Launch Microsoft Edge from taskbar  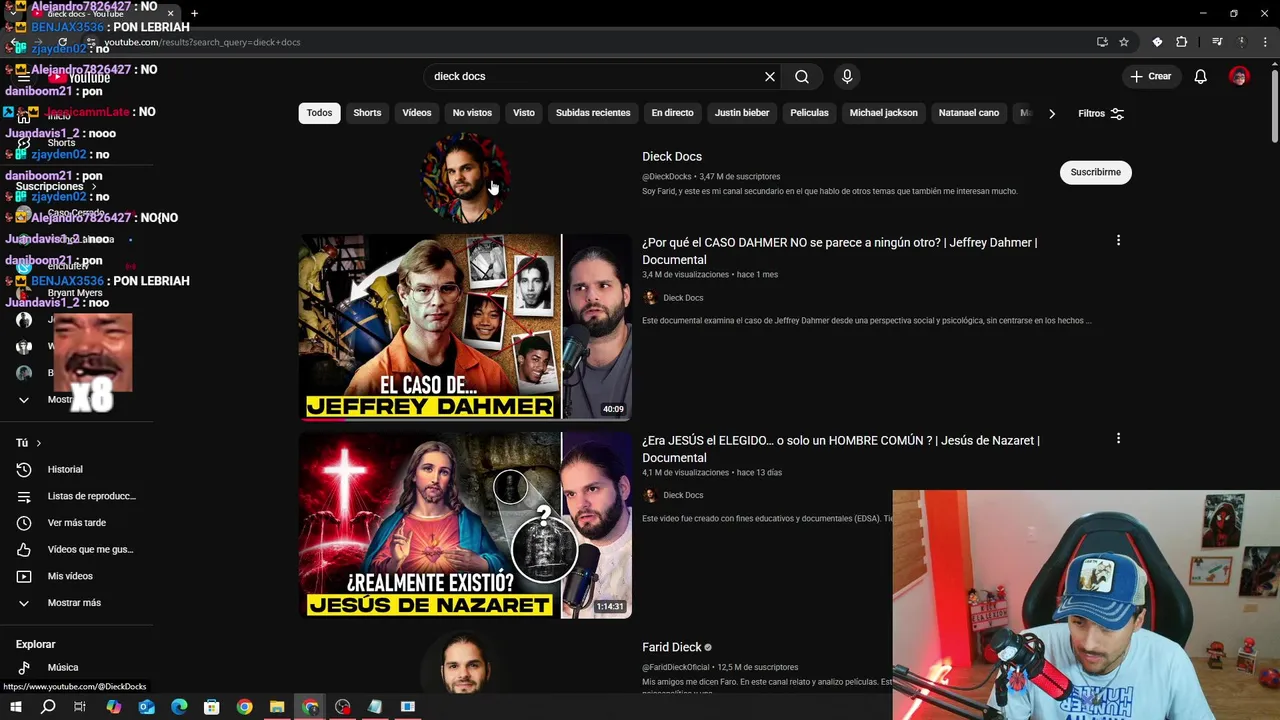[x=179, y=707]
